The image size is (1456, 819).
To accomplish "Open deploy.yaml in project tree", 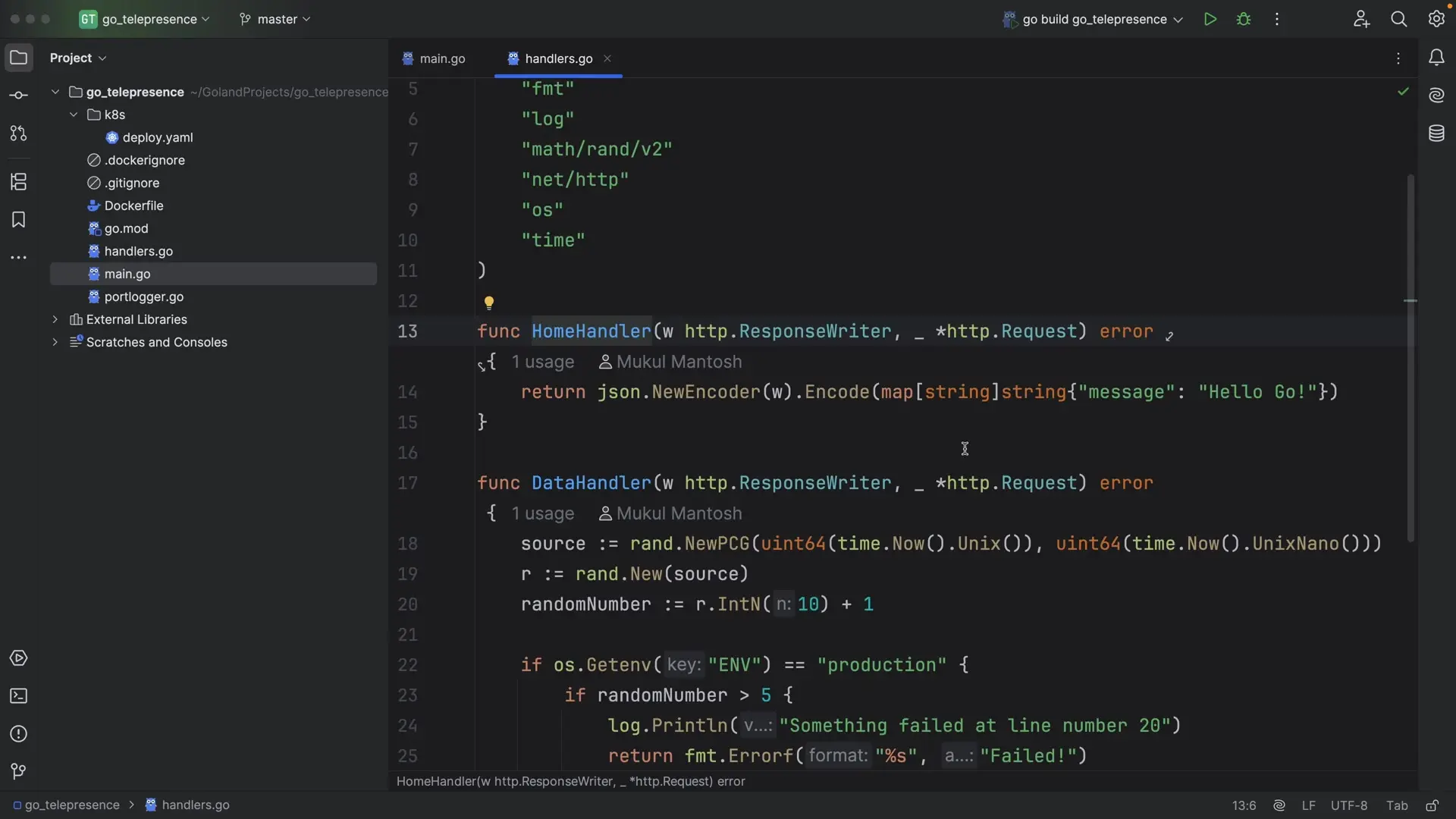I will point(158,137).
